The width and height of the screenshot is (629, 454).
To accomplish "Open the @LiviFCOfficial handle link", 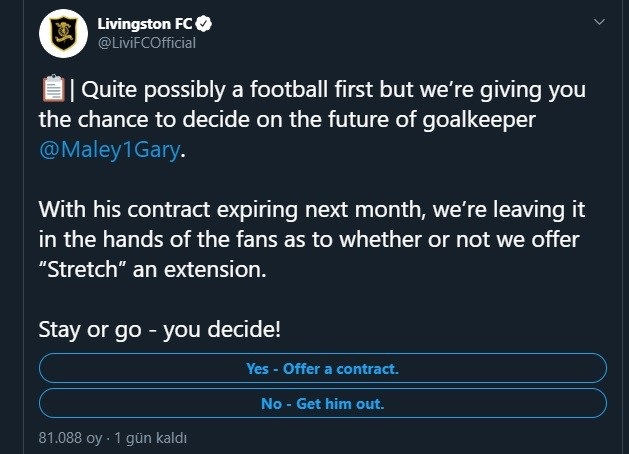I will 147,43.
